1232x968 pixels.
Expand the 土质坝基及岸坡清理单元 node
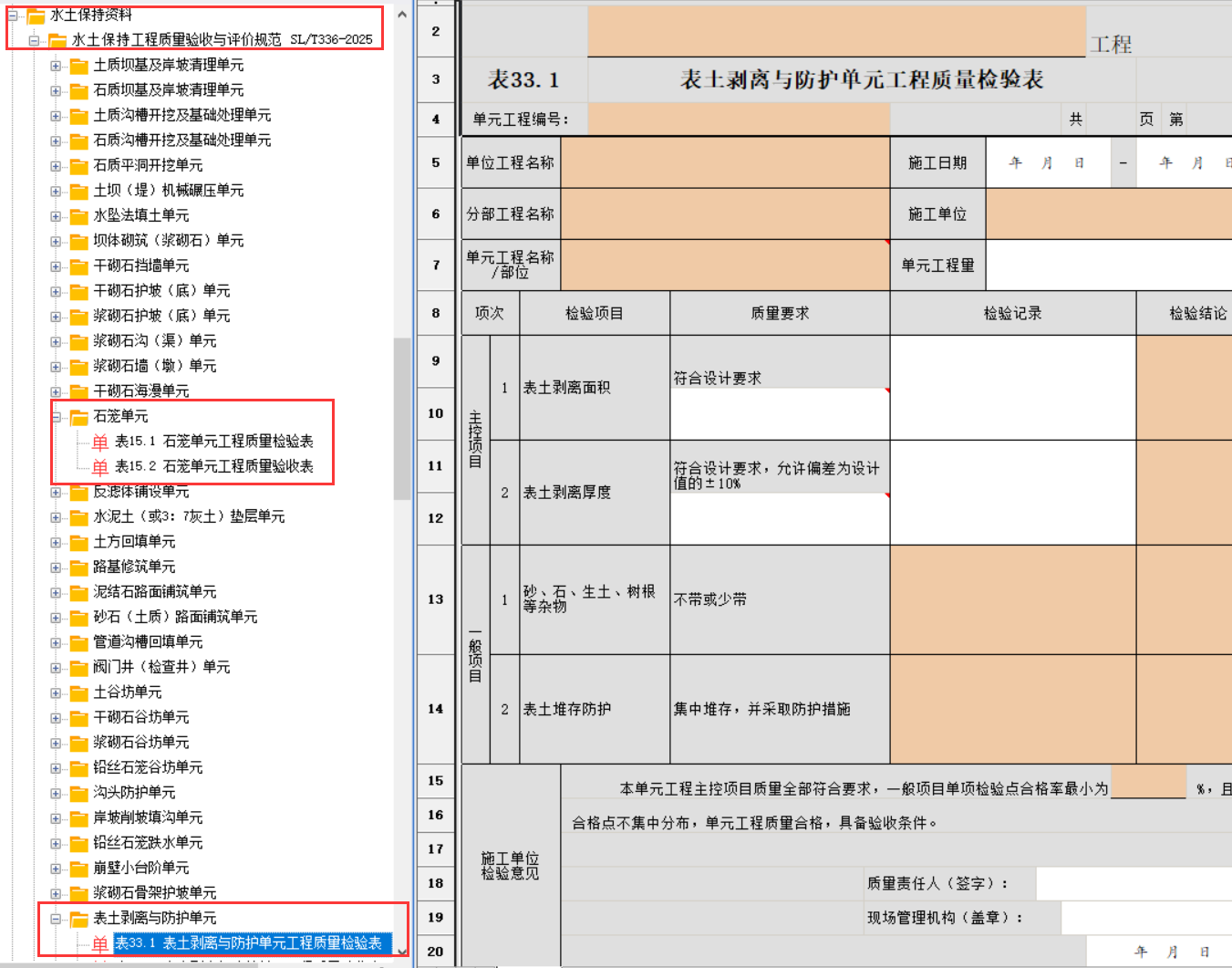click(x=56, y=66)
